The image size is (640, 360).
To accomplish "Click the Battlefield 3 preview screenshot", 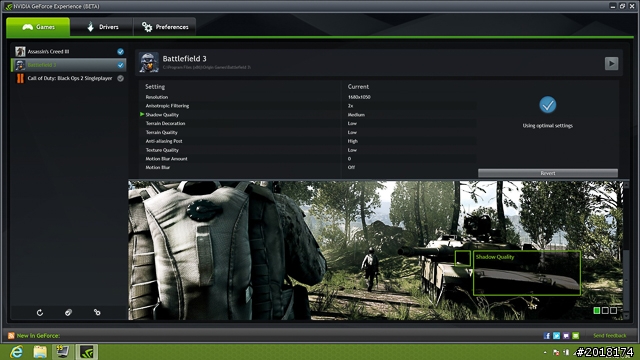I will tap(376, 250).
